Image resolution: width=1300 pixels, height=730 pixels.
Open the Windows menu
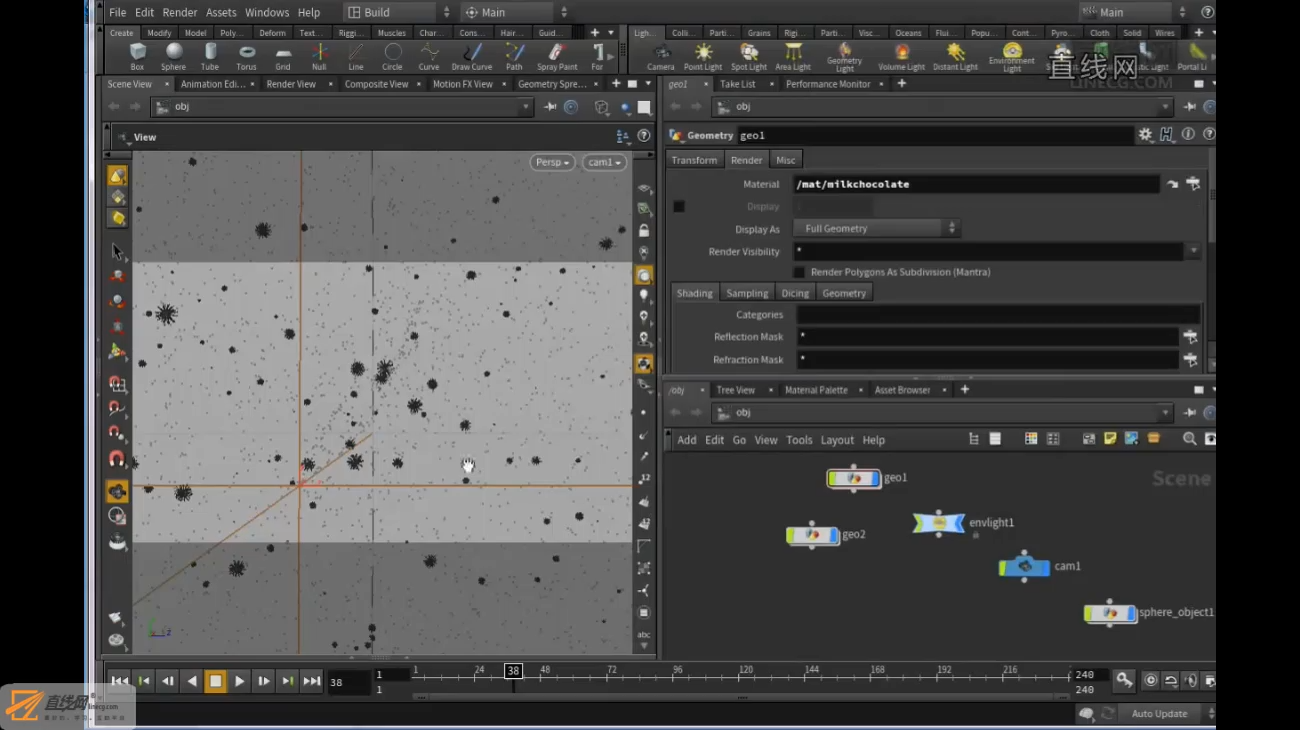[x=267, y=12]
